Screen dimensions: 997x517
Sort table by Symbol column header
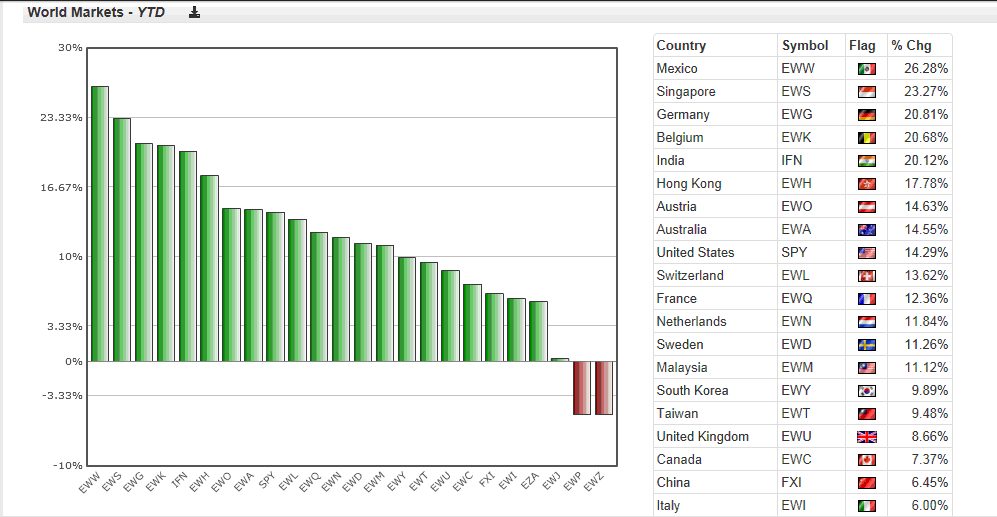(805, 46)
